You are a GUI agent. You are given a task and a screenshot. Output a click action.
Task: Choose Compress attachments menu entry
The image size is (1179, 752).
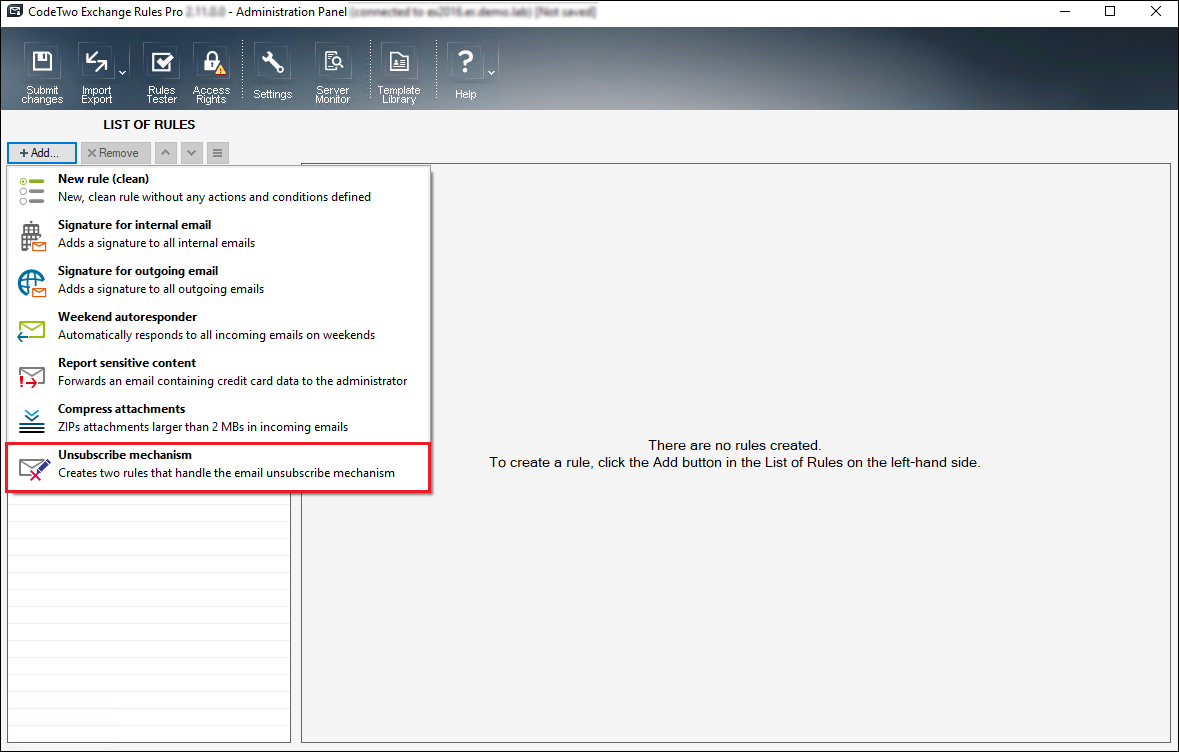pos(218,417)
